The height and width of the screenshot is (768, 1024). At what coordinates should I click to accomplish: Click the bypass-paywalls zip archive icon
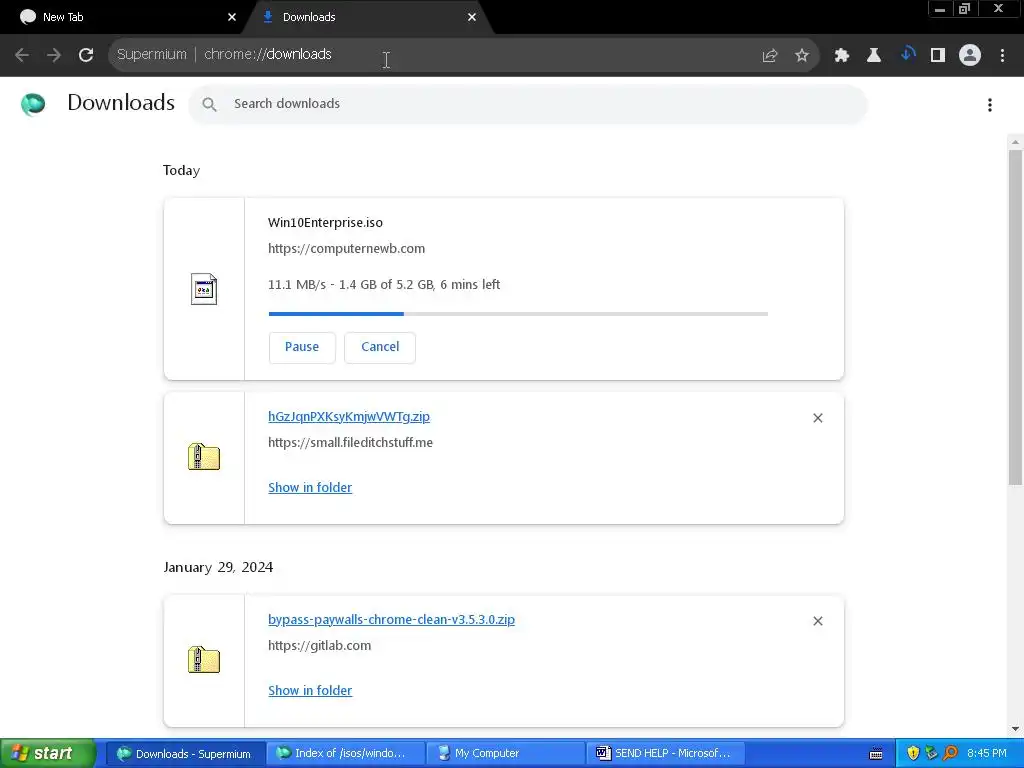click(204, 660)
